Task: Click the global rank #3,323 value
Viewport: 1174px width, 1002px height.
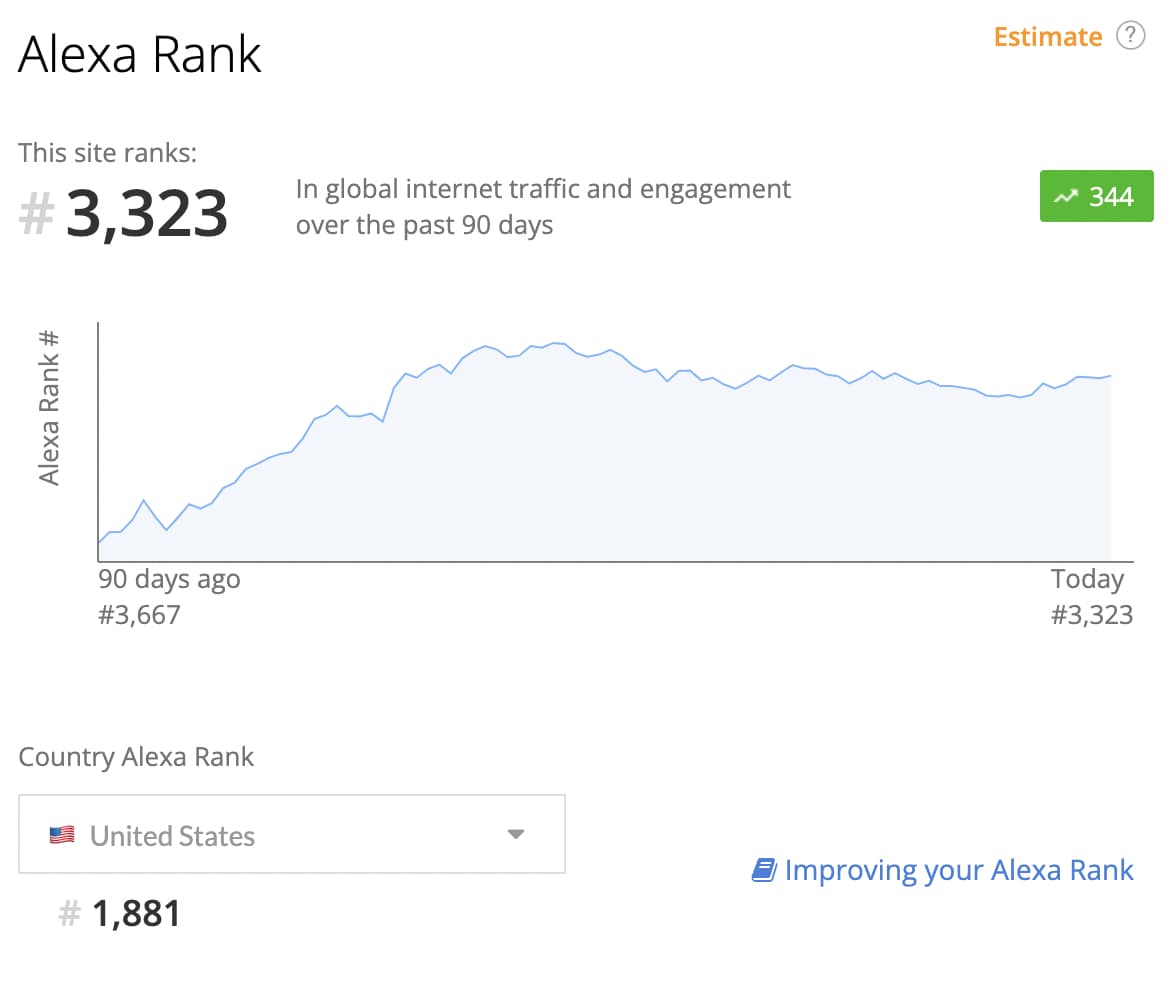Action: [x=124, y=213]
